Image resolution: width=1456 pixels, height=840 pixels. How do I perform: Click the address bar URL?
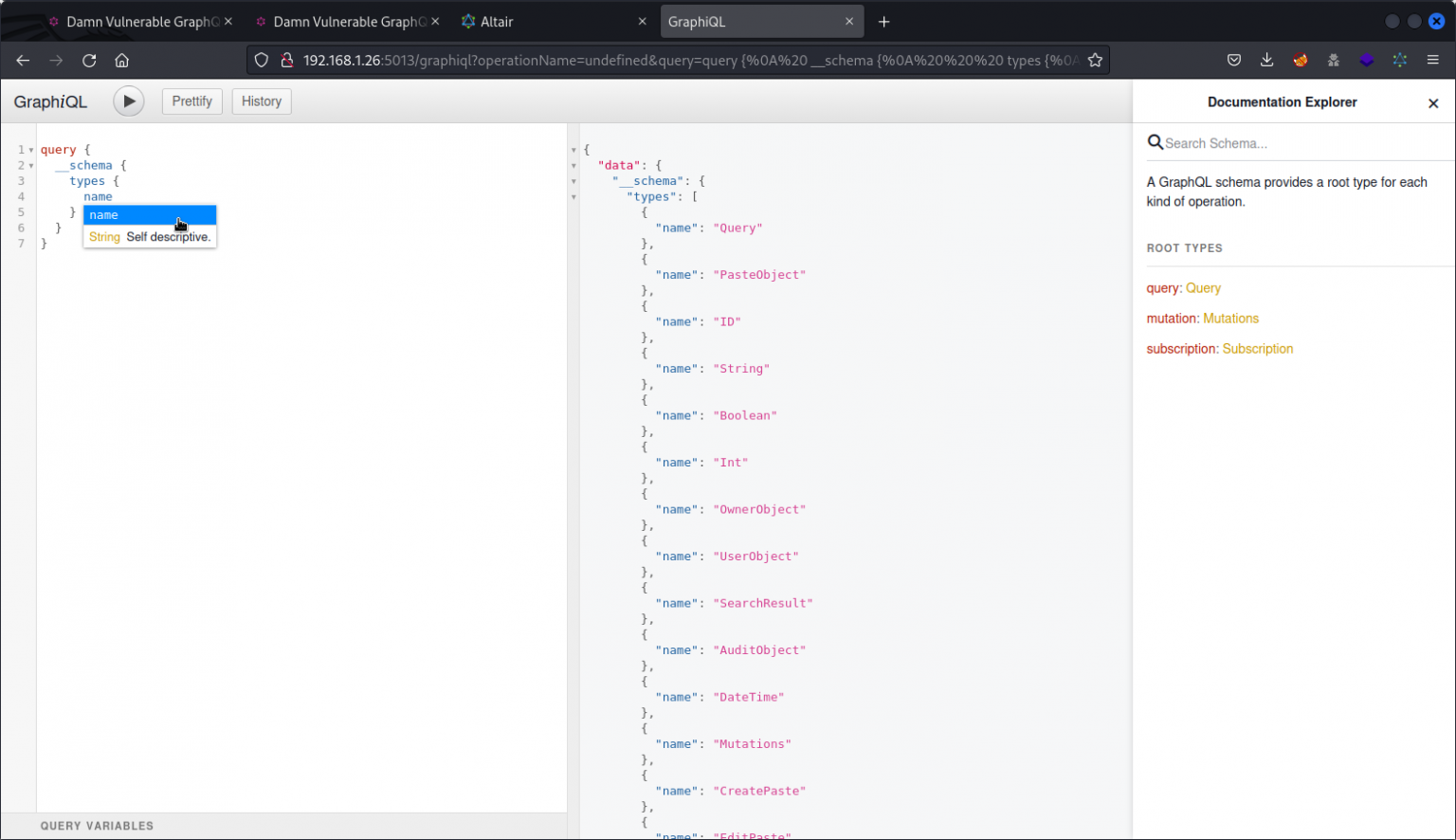click(690, 60)
